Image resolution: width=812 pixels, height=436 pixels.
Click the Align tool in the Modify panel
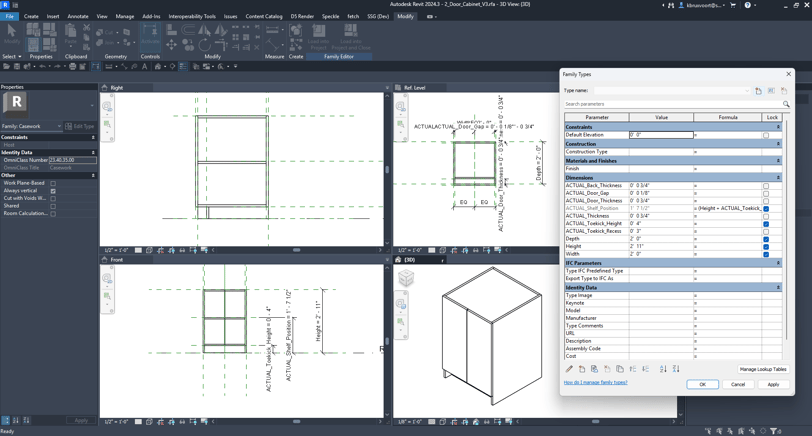tap(171, 30)
